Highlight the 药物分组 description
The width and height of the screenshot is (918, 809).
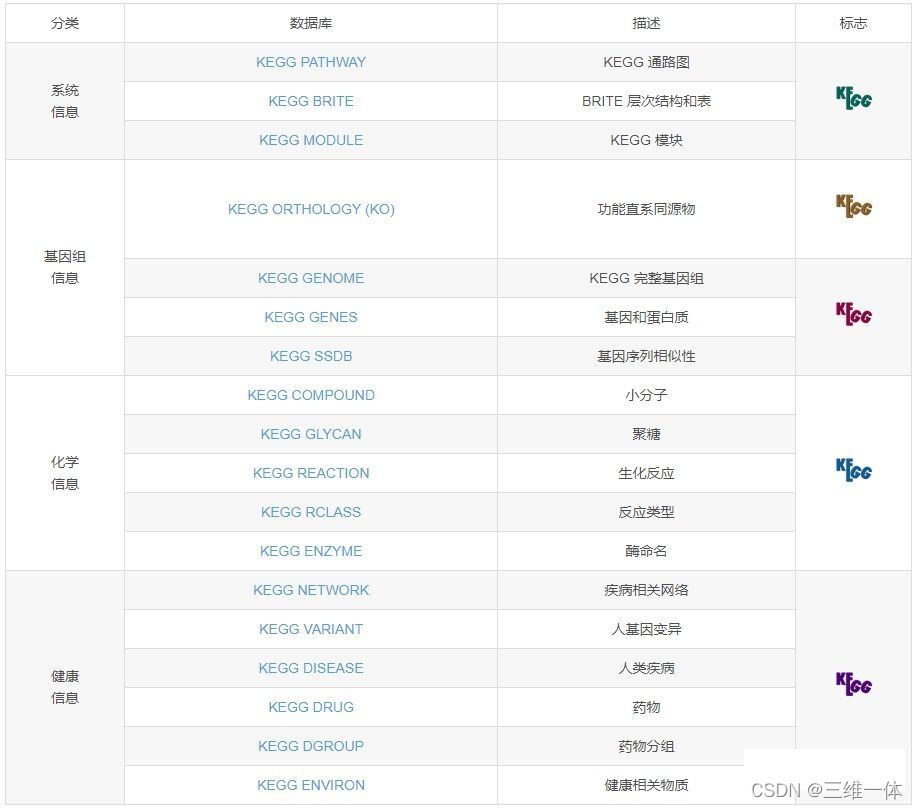click(x=646, y=746)
